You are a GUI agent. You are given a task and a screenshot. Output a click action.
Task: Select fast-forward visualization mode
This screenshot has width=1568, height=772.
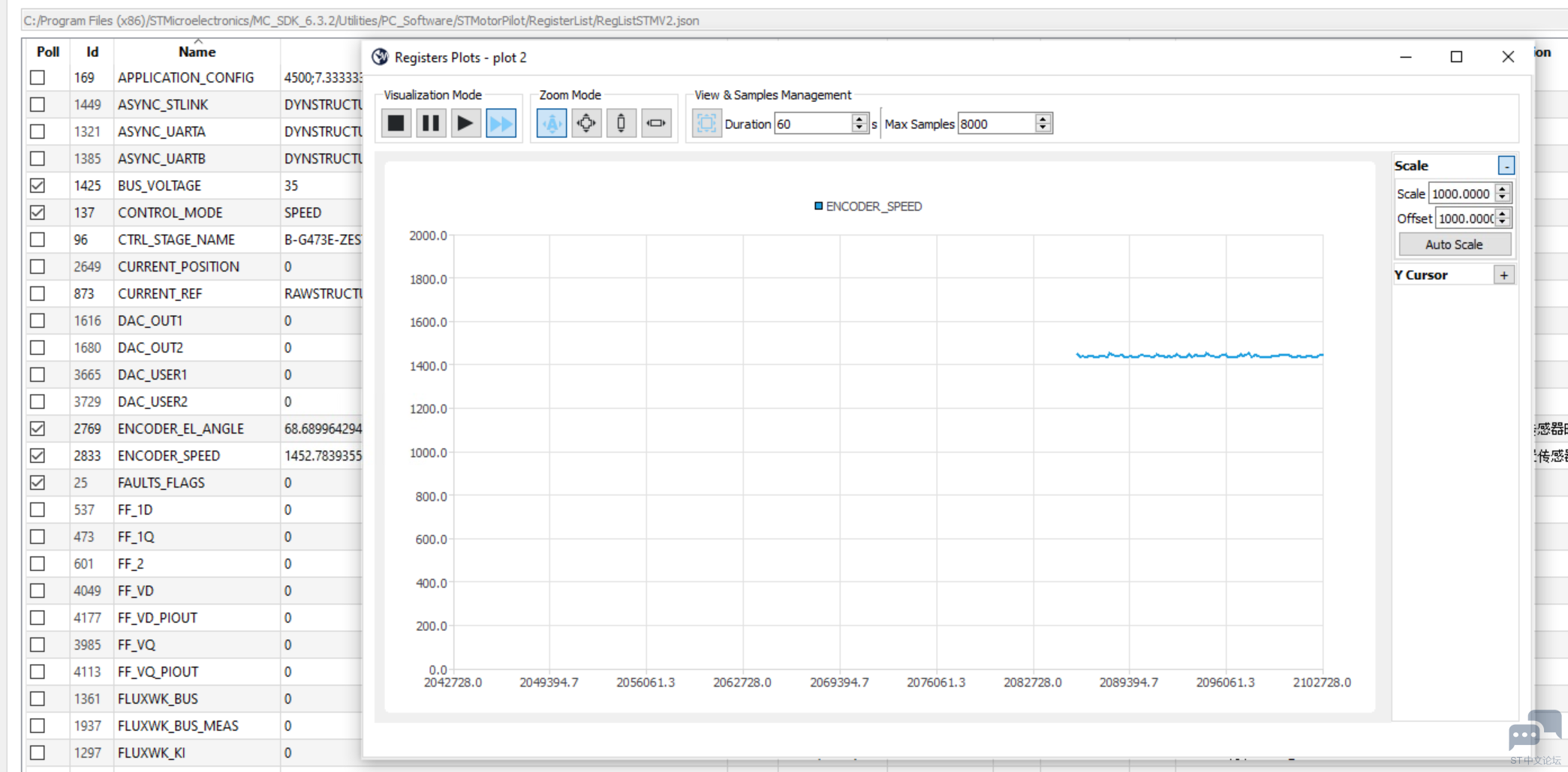(x=501, y=123)
